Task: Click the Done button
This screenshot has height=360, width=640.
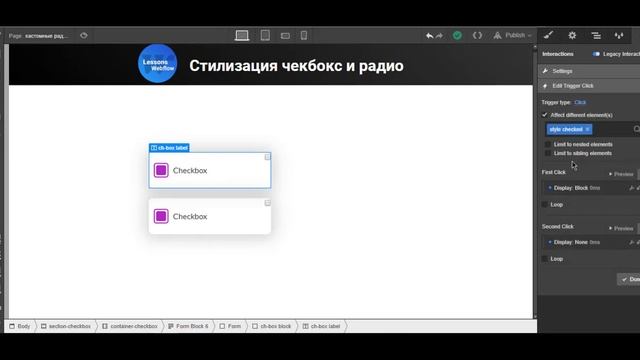Action: [629, 279]
